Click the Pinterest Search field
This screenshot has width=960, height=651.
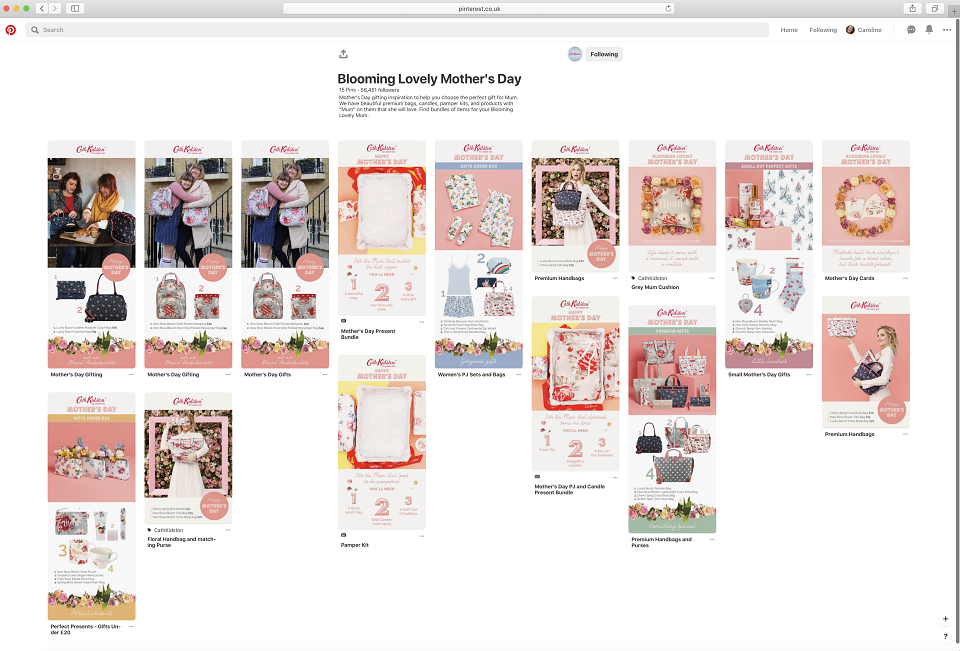(397, 29)
